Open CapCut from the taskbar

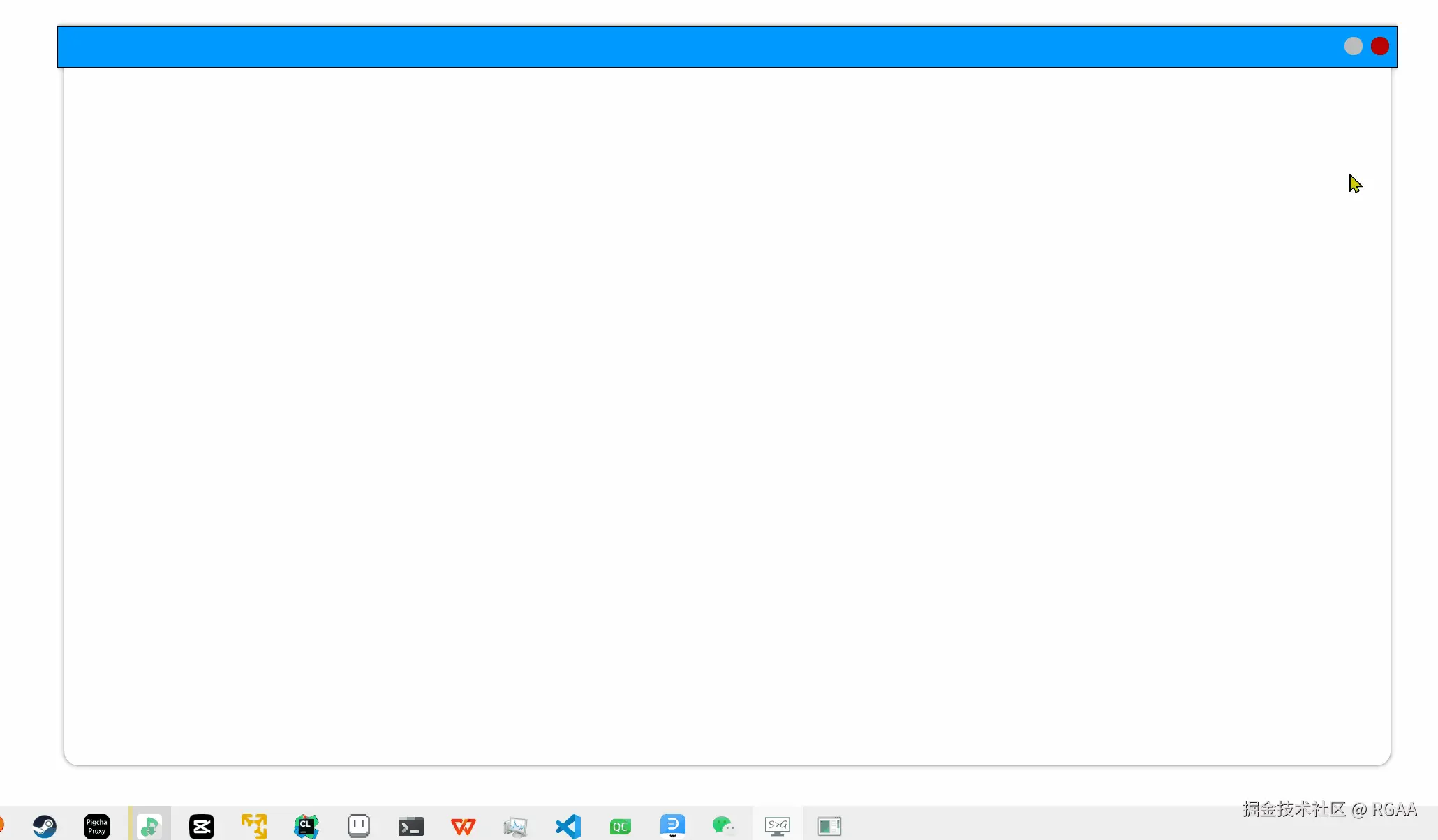[202, 827]
